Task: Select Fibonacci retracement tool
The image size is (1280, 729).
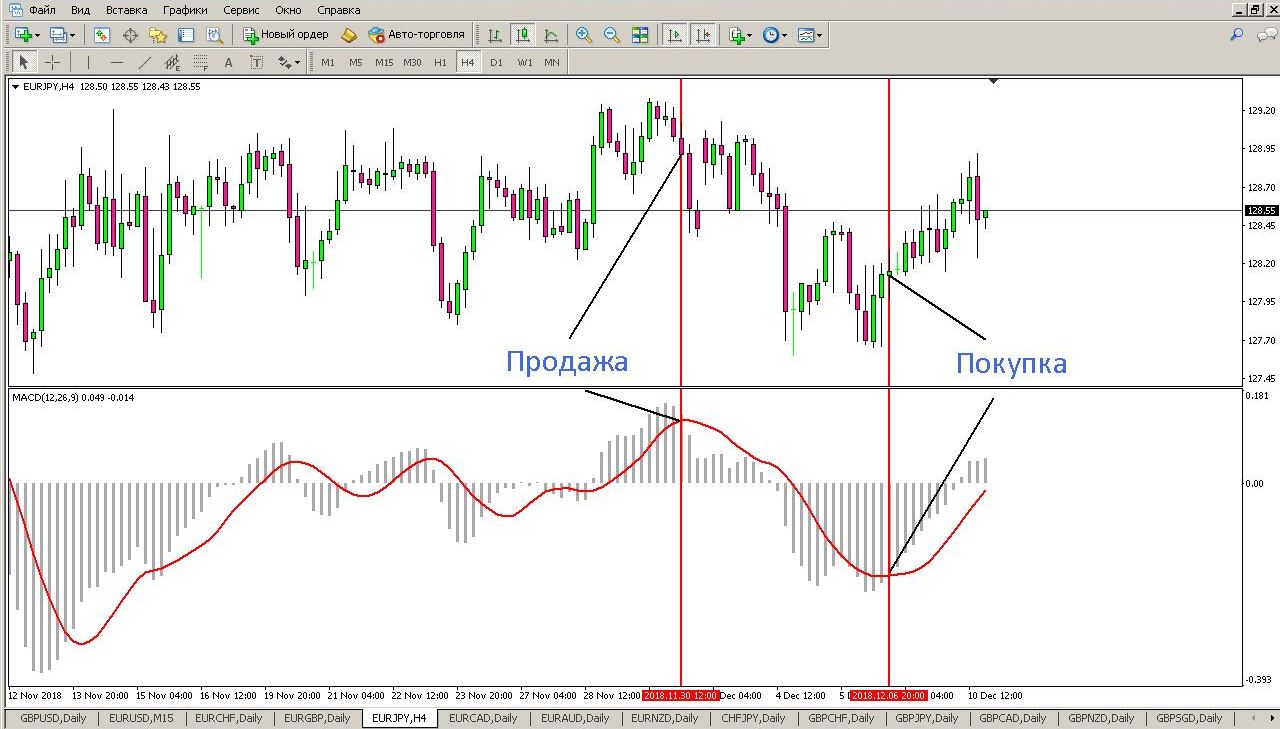Action: (x=201, y=62)
